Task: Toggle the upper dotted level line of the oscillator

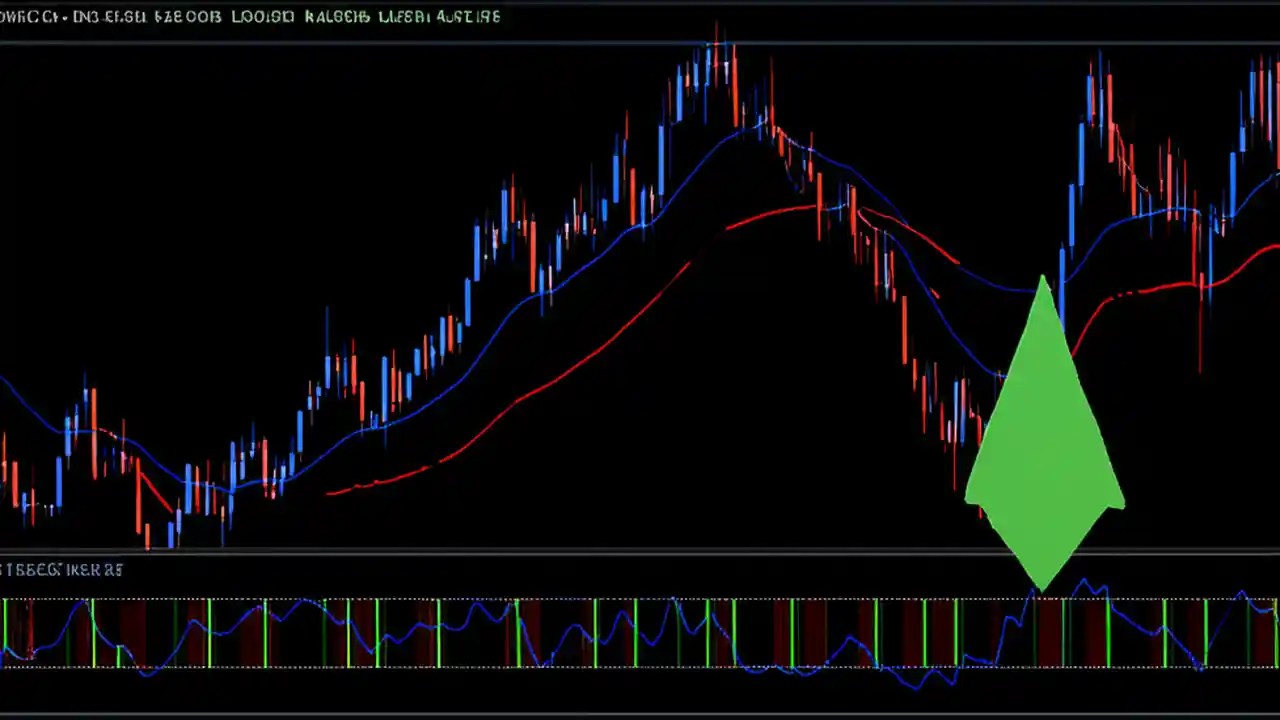Action: tap(400, 601)
